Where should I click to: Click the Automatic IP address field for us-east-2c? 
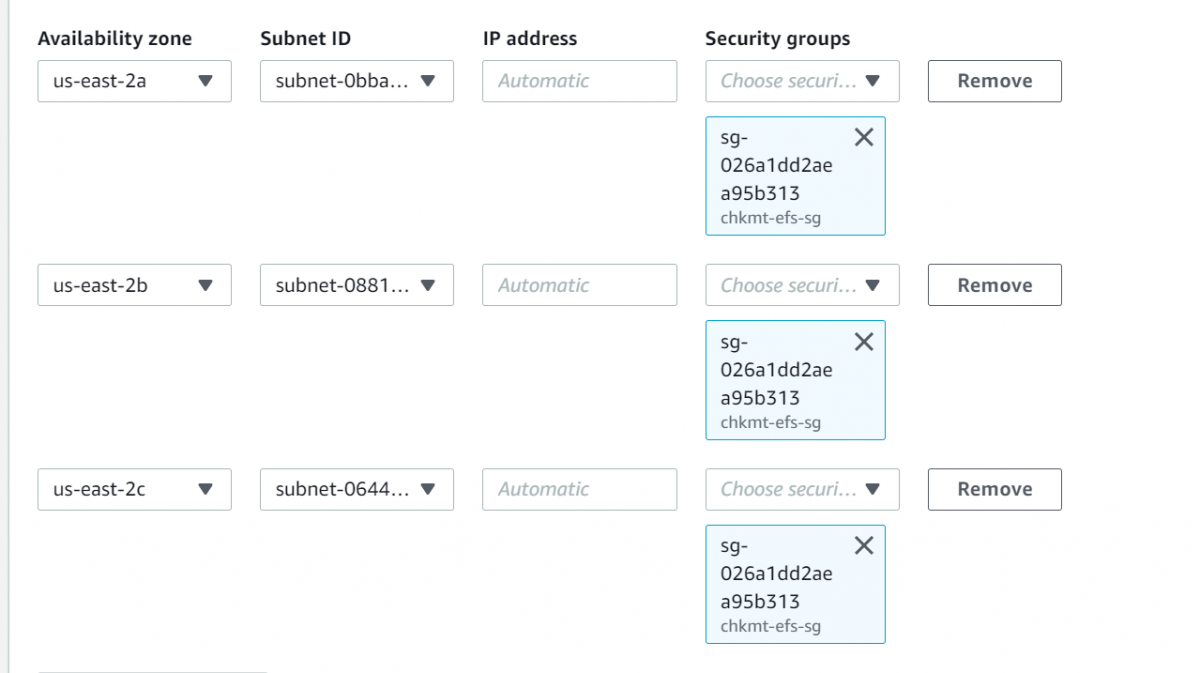[579, 489]
